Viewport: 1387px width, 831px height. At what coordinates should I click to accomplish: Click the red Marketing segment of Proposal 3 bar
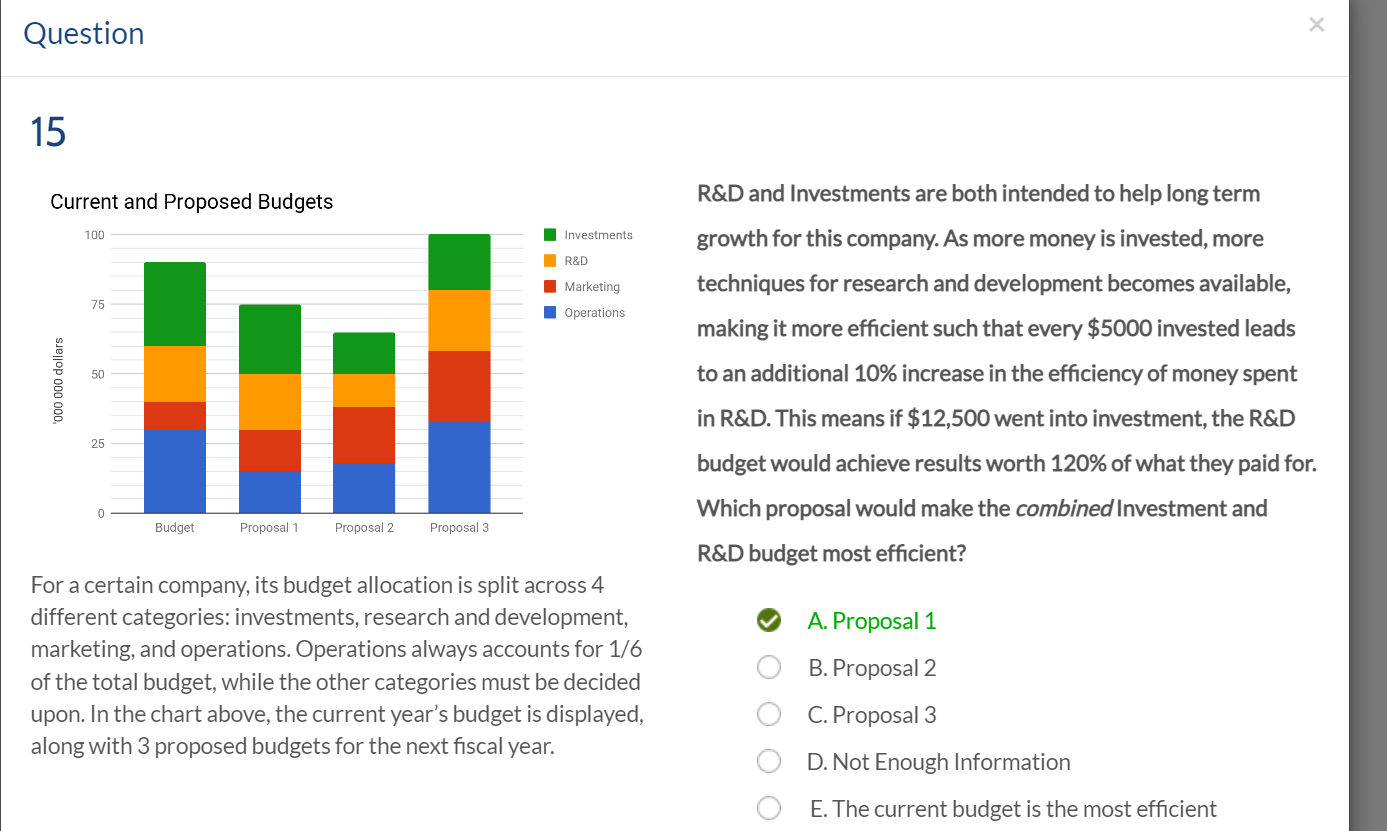pyautogui.click(x=459, y=386)
